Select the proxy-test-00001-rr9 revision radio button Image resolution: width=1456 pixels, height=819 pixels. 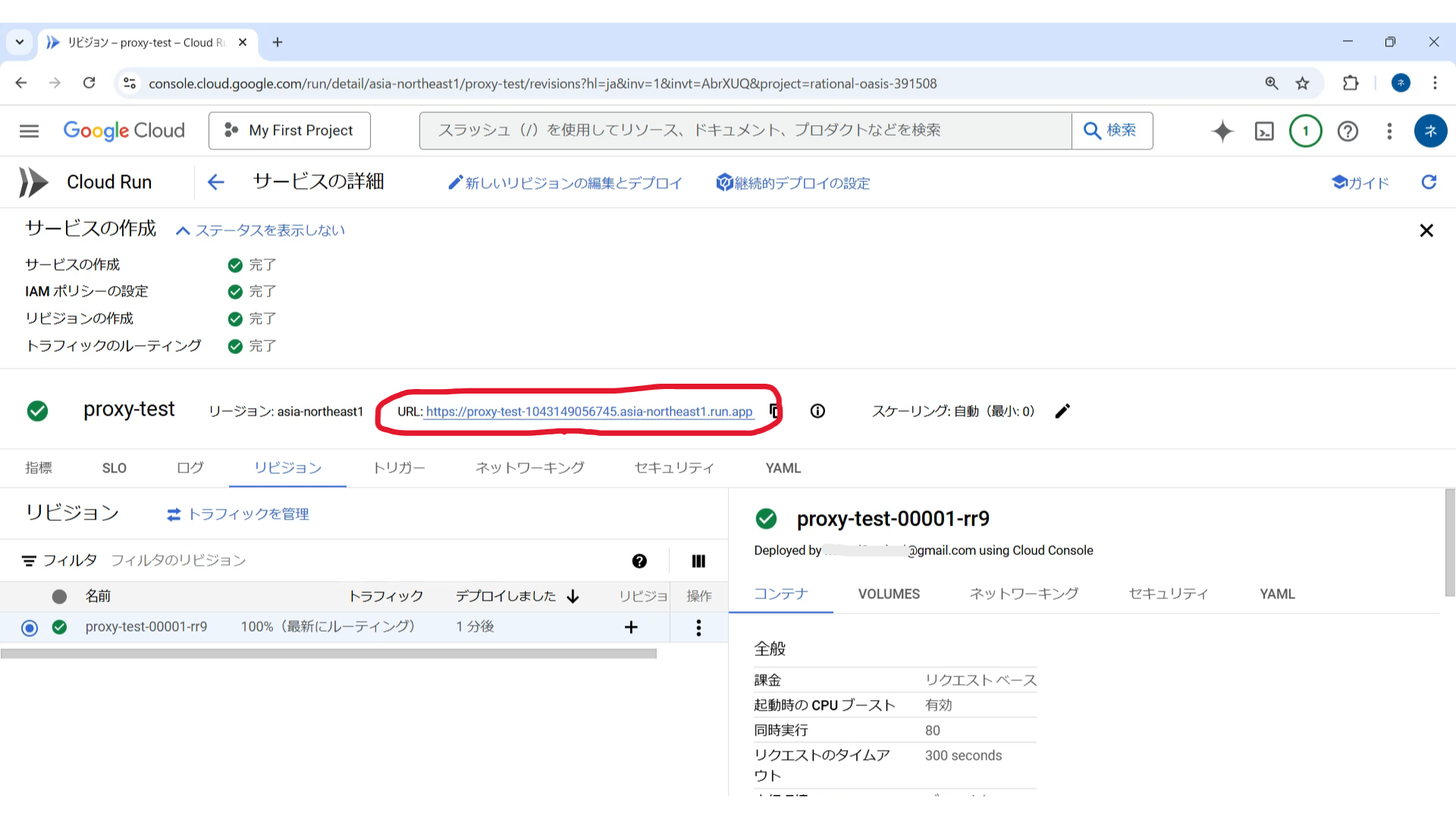tap(30, 628)
